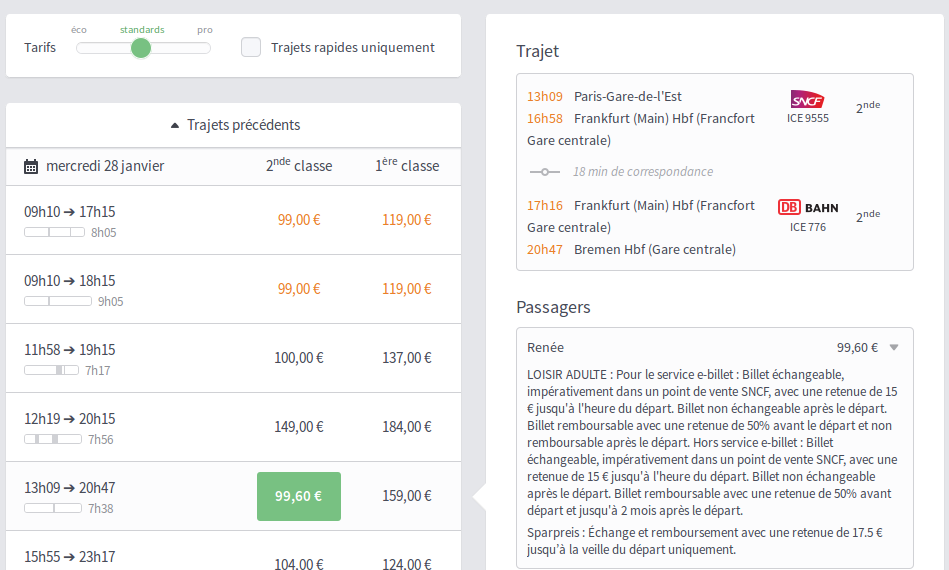The width and height of the screenshot is (949, 570).
Task: Choose 137,00 € first class fare
Action: [x=407, y=358]
